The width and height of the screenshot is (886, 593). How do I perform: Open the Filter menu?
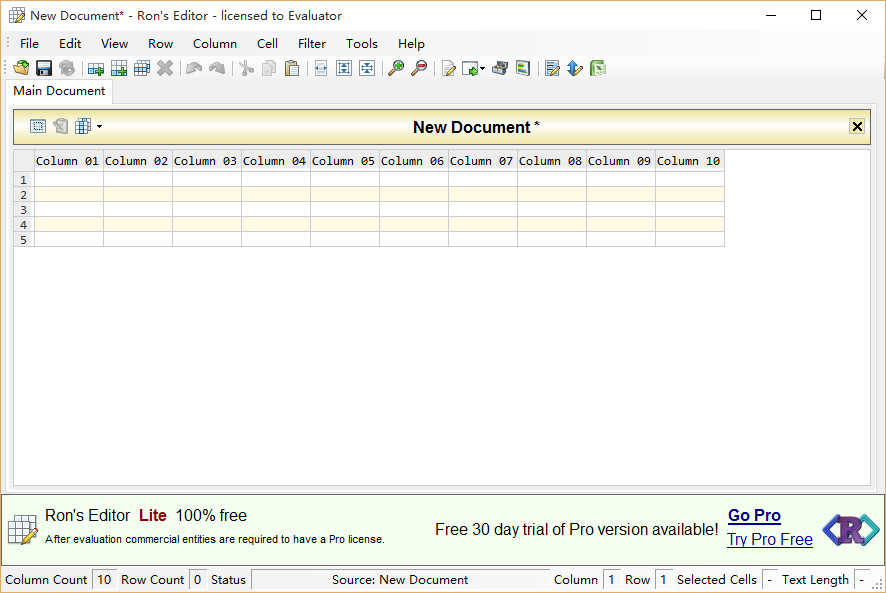pyautogui.click(x=312, y=43)
